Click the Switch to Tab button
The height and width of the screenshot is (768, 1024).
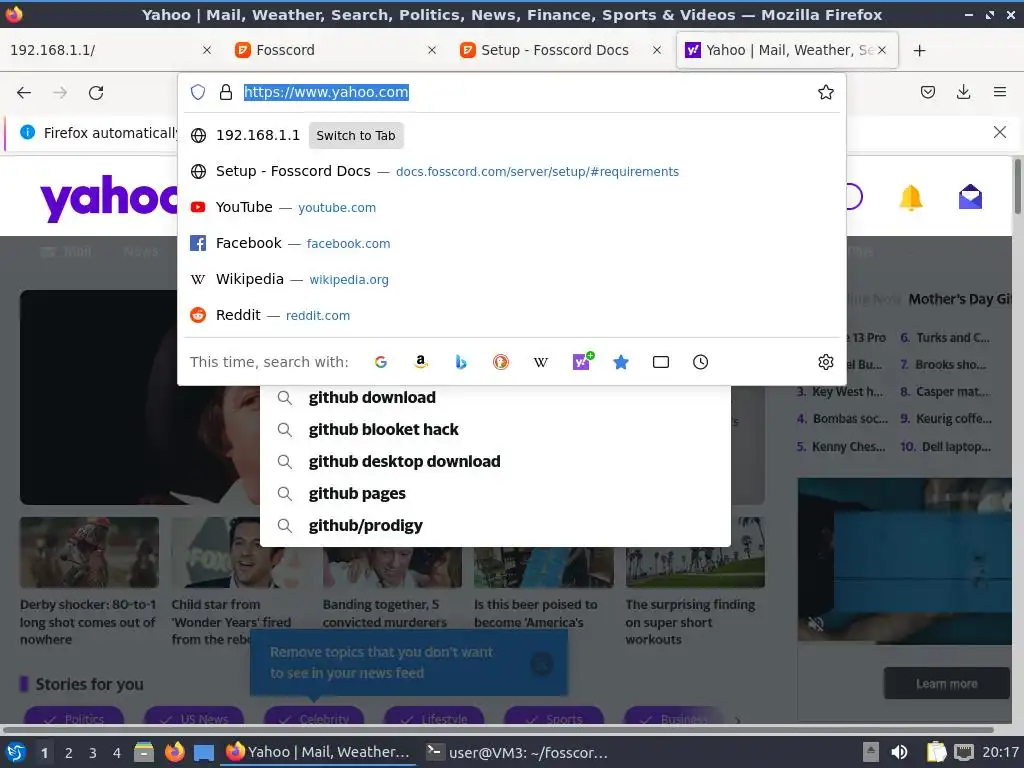click(356, 136)
